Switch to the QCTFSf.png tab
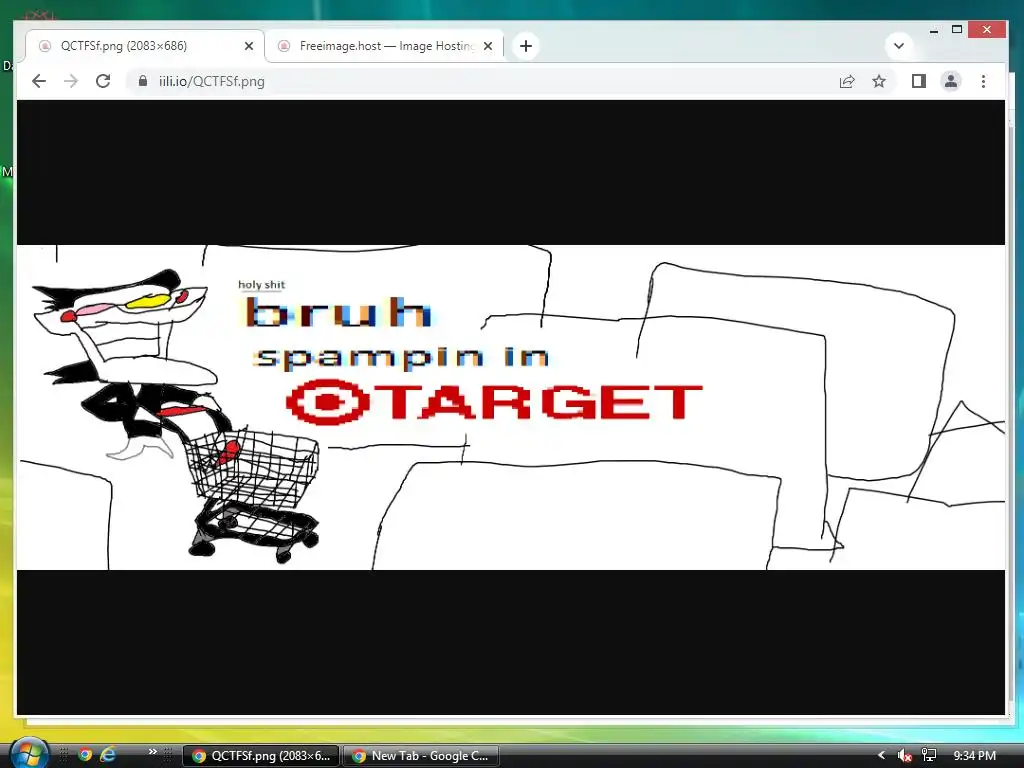Screen dimensions: 1024x768 tap(145, 46)
